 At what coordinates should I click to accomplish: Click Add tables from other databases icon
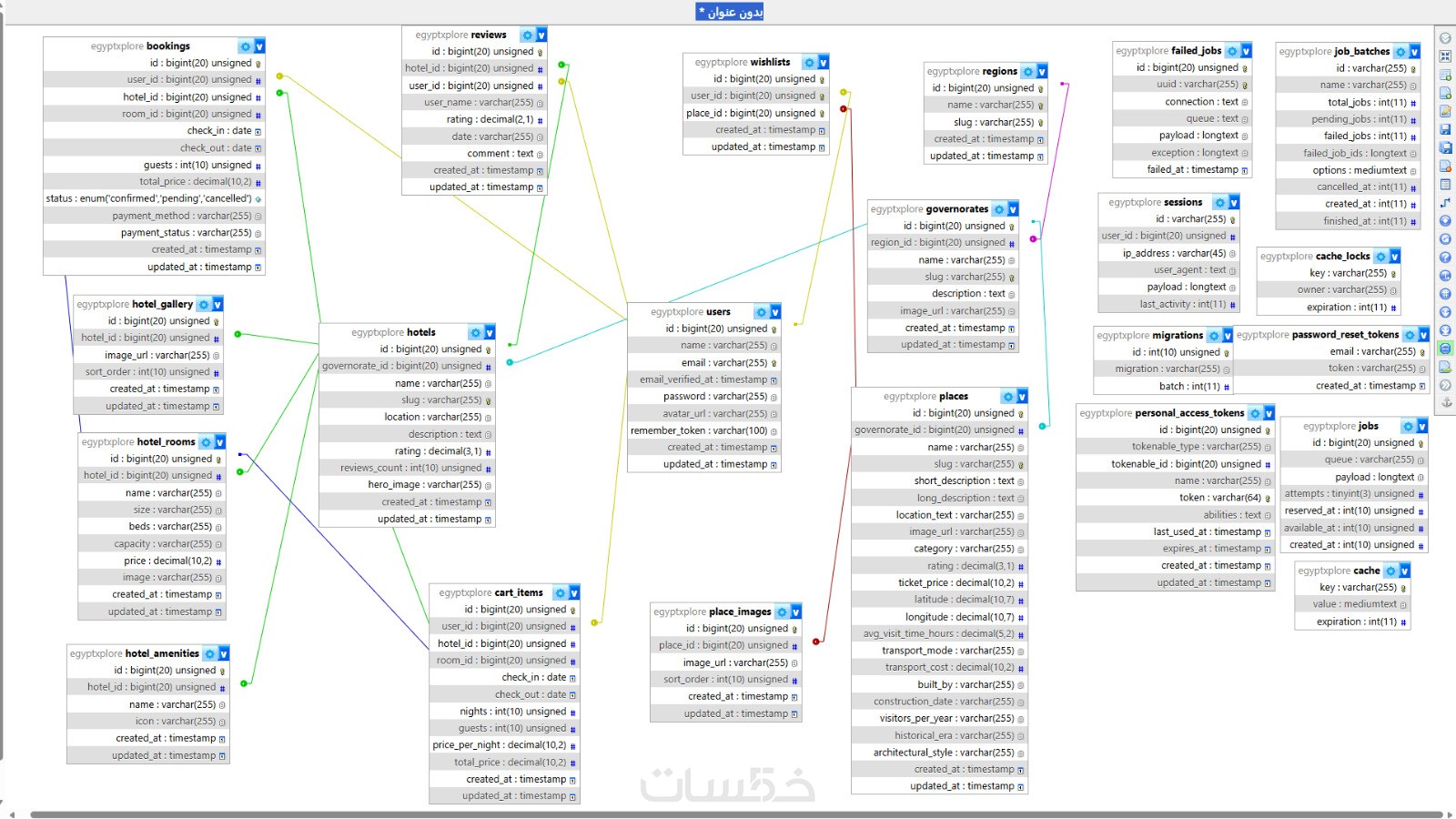pos(1445,75)
